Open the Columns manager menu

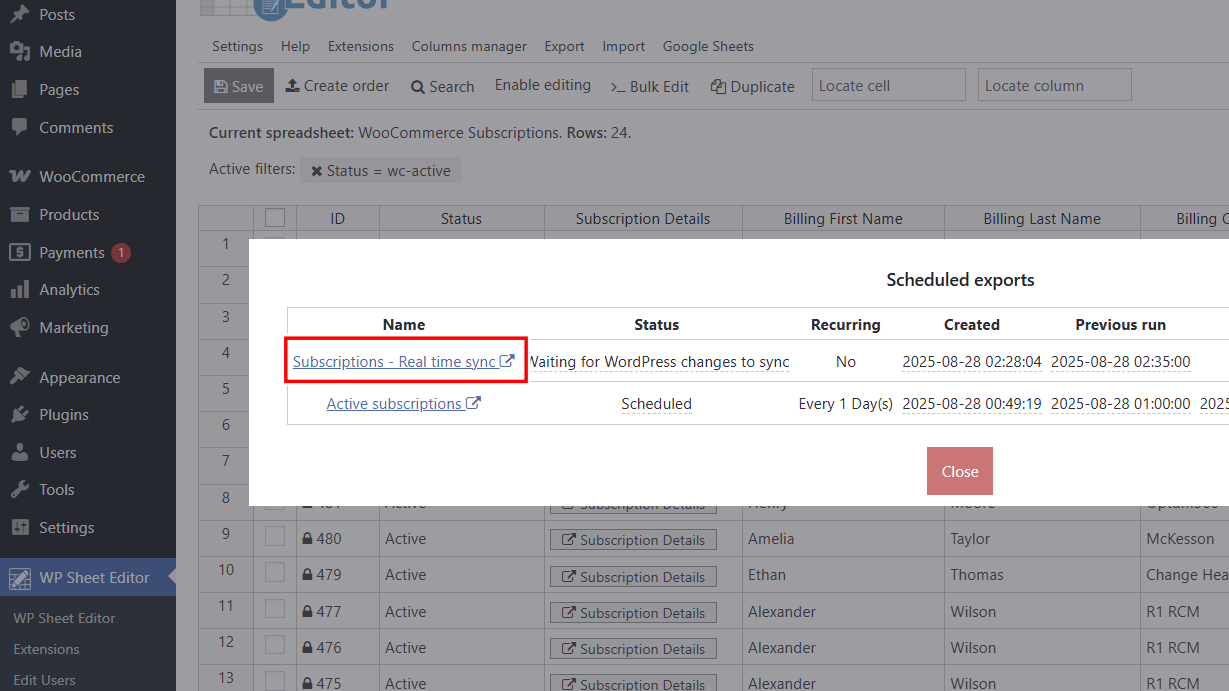click(x=469, y=46)
